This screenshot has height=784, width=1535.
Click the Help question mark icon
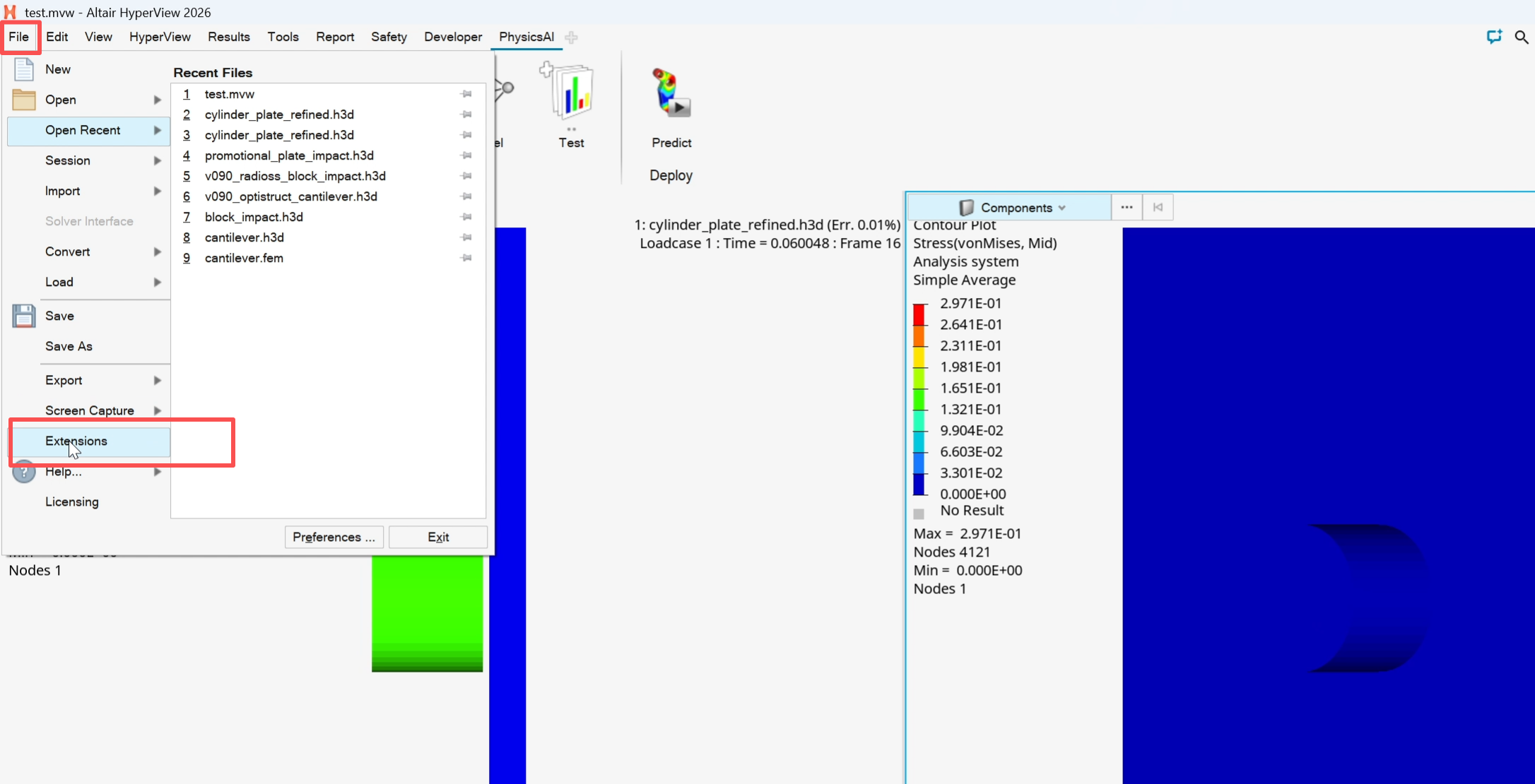coord(24,471)
